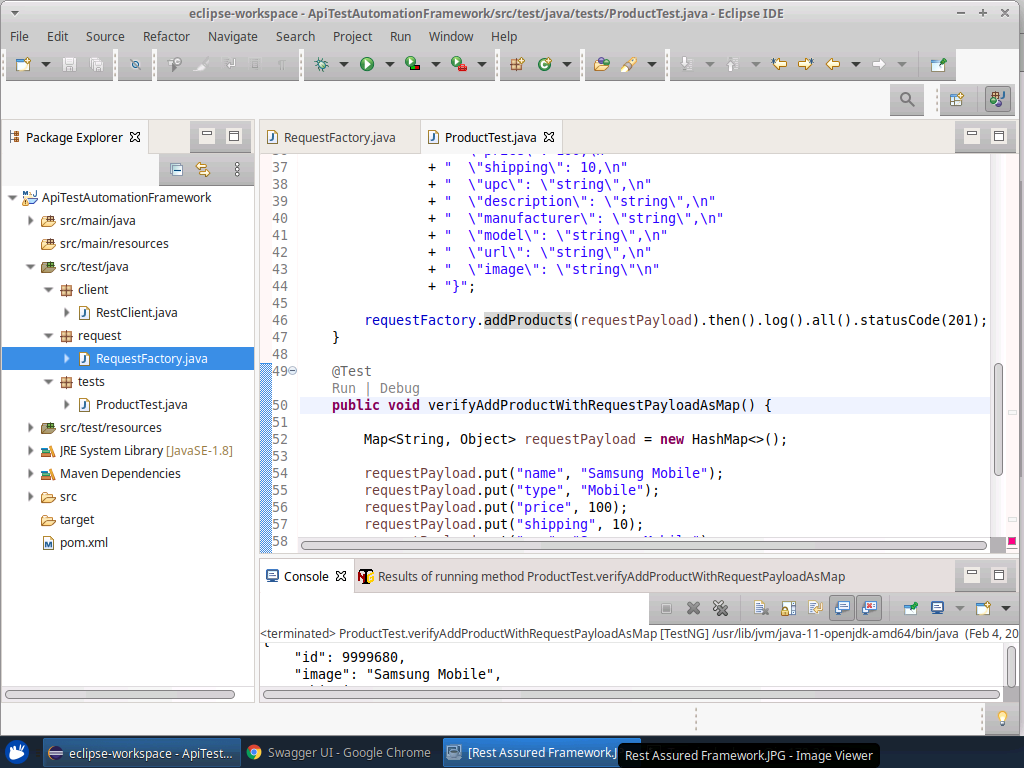The width and height of the screenshot is (1024, 768).
Task: Click the Pin Console icon
Action: [x=911, y=608]
